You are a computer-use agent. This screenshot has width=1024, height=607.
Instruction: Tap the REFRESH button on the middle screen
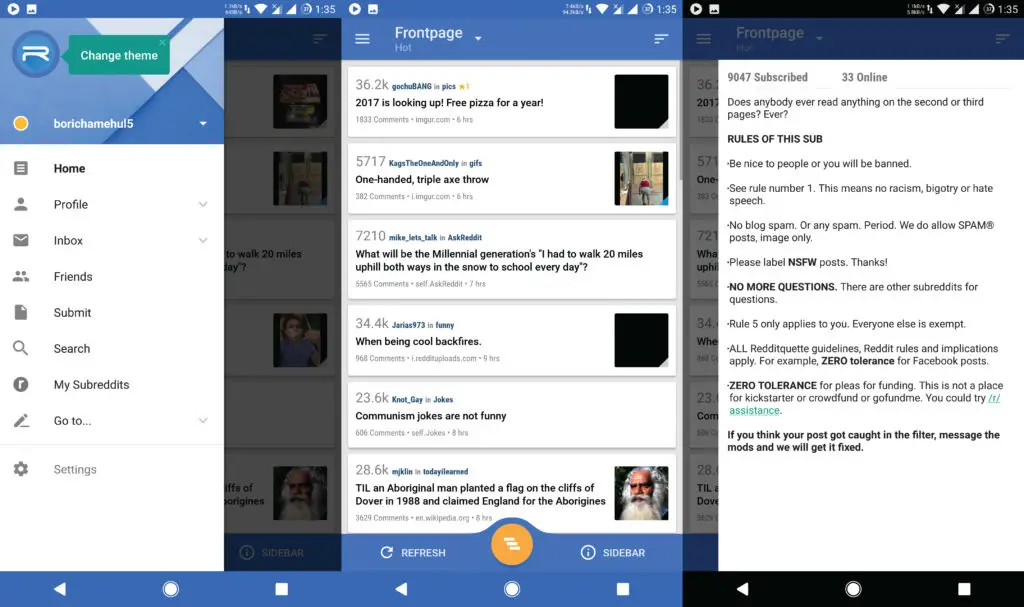click(413, 553)
